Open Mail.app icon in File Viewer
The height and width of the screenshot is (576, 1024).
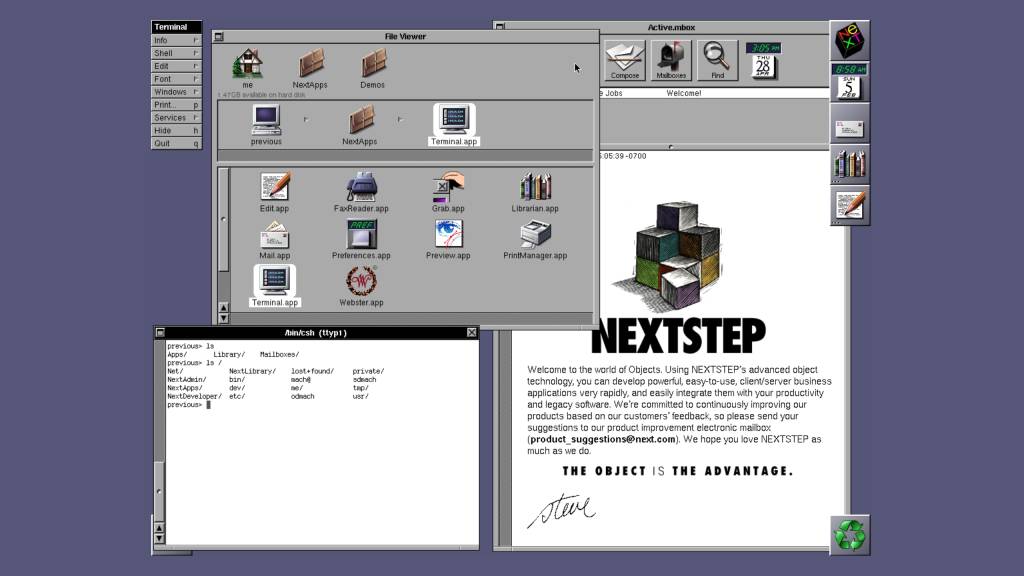tap(274, 239)
